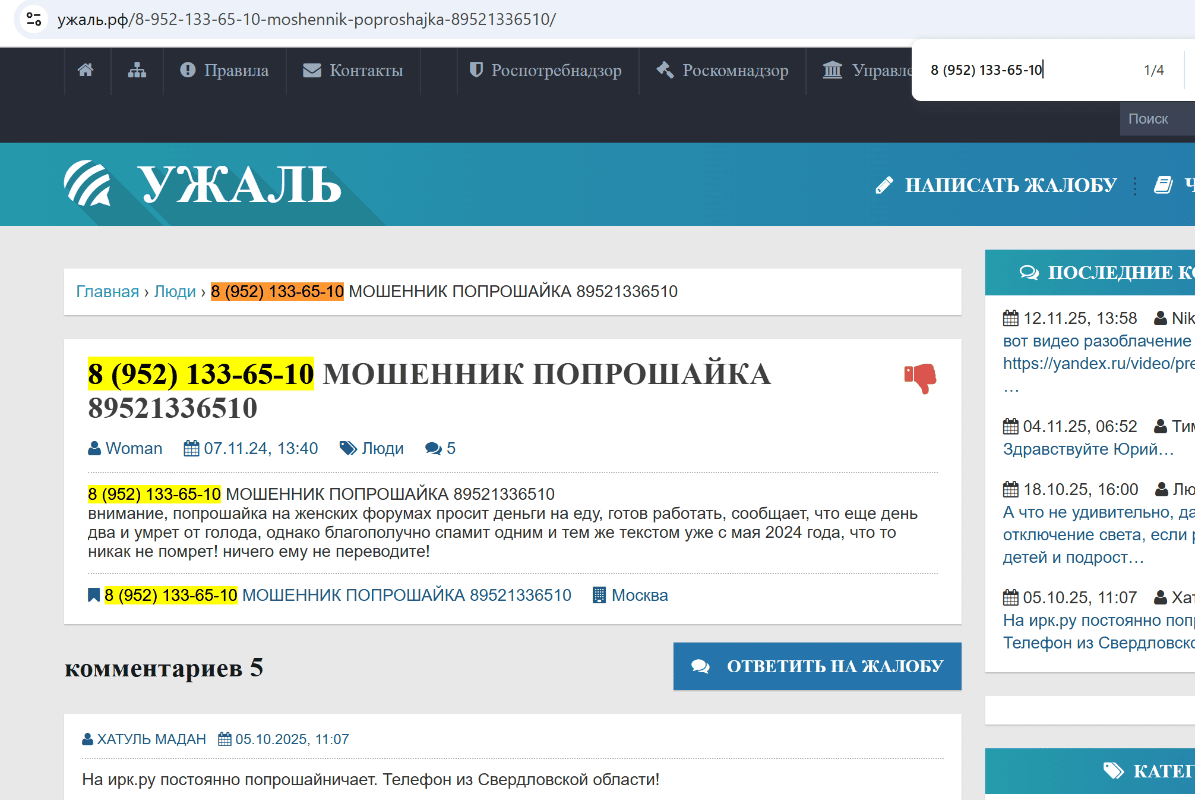The image size is (1195, 800).
Task: Click the Люди breadcrumb link
Action: coord(175,291)
